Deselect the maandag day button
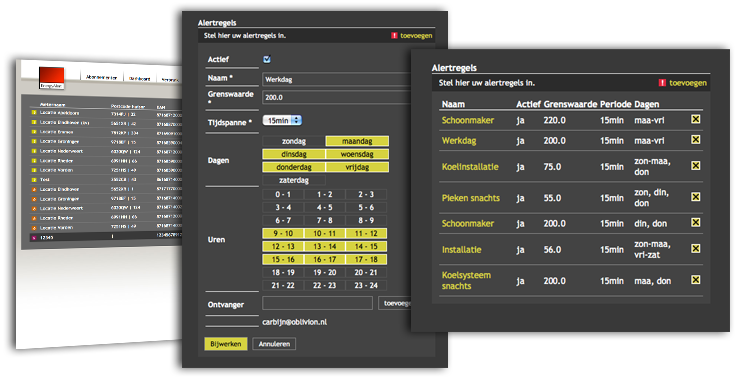This screenshot has height=379, width=736. (x=357, y=141)
